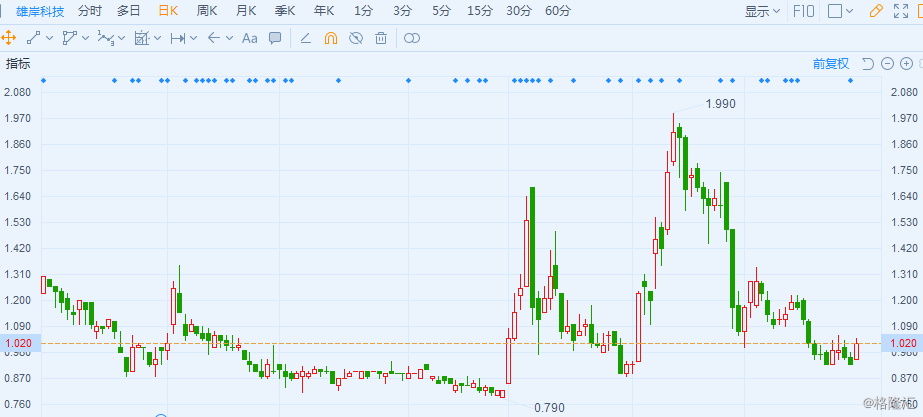Open the F10 company info button
Viewport: 923px width, 417px height.
803,11
